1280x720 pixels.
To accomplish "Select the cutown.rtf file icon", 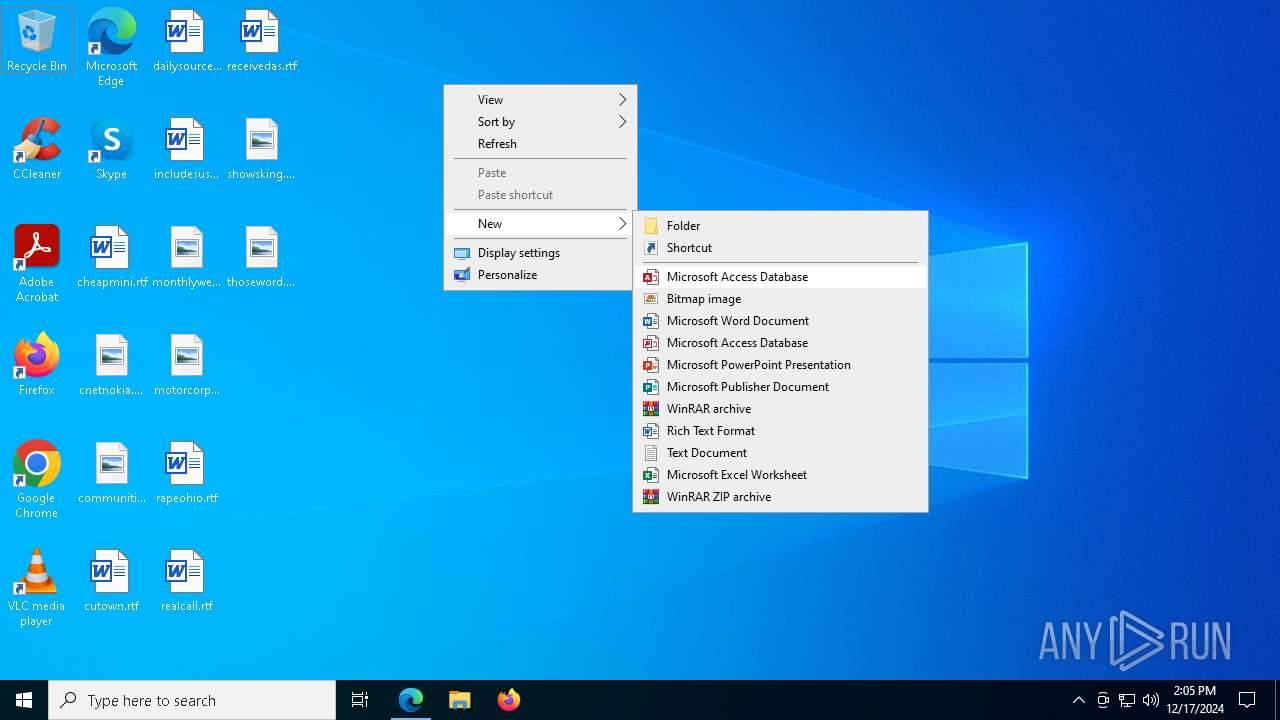I will click(x=111, y=580).
